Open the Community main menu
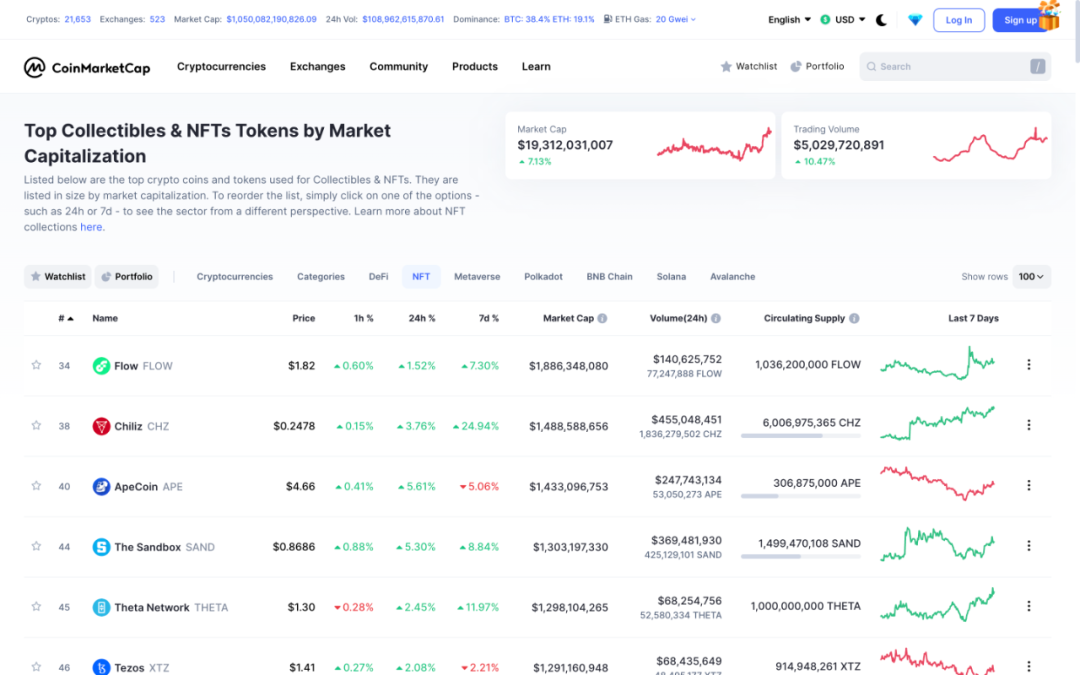The height and width of the screenshot is (675, 1080). tap(398, 67)
